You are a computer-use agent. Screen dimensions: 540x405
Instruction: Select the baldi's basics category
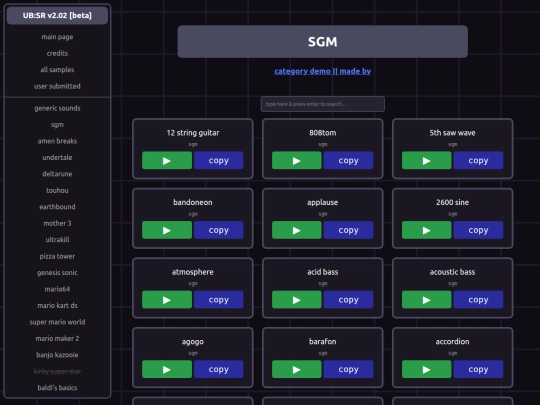click(57, 388)
